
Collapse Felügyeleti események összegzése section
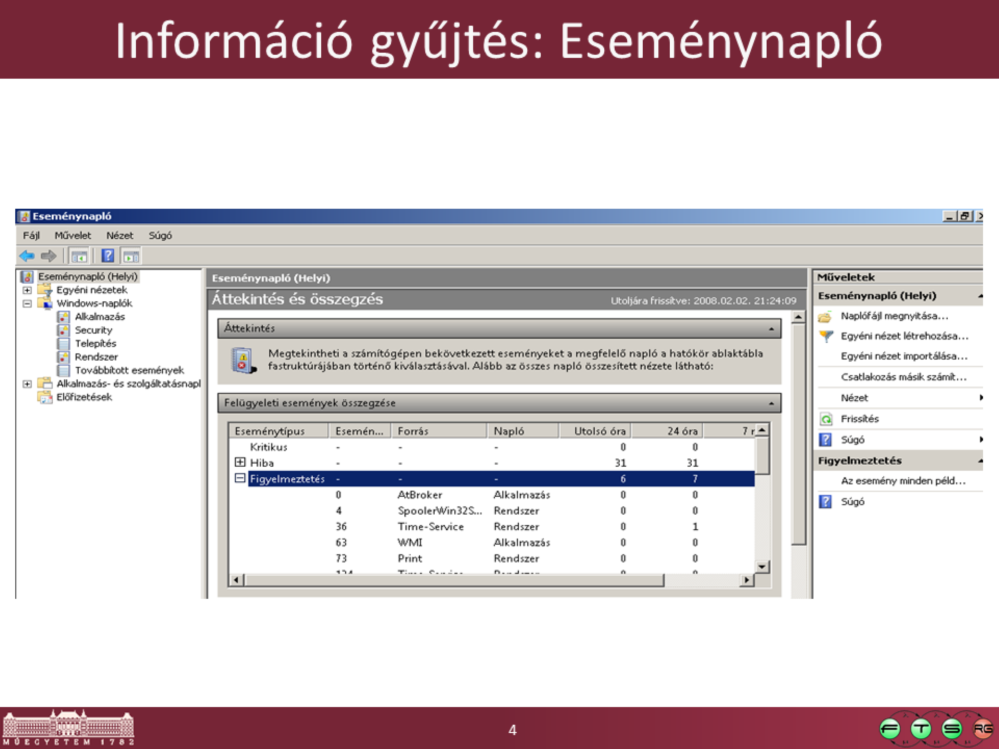[x=771, y=403]
